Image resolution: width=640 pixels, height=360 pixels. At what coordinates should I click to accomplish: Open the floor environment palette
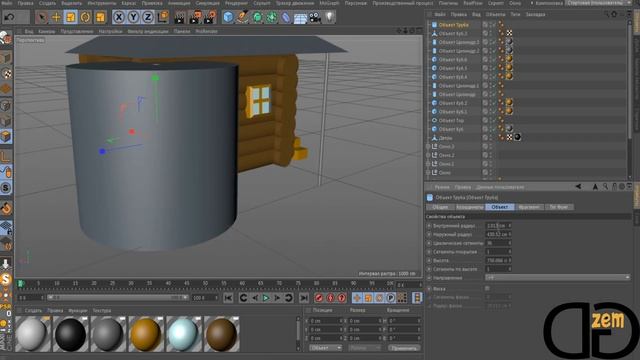tap(300, 17)
